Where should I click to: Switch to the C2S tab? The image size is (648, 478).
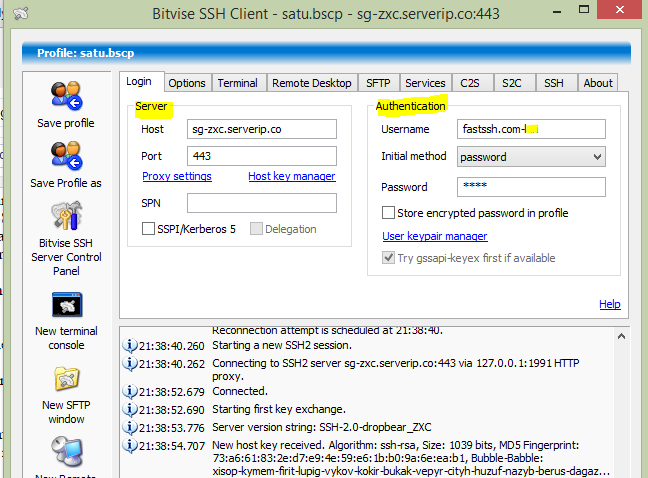(x=471, y=83)
